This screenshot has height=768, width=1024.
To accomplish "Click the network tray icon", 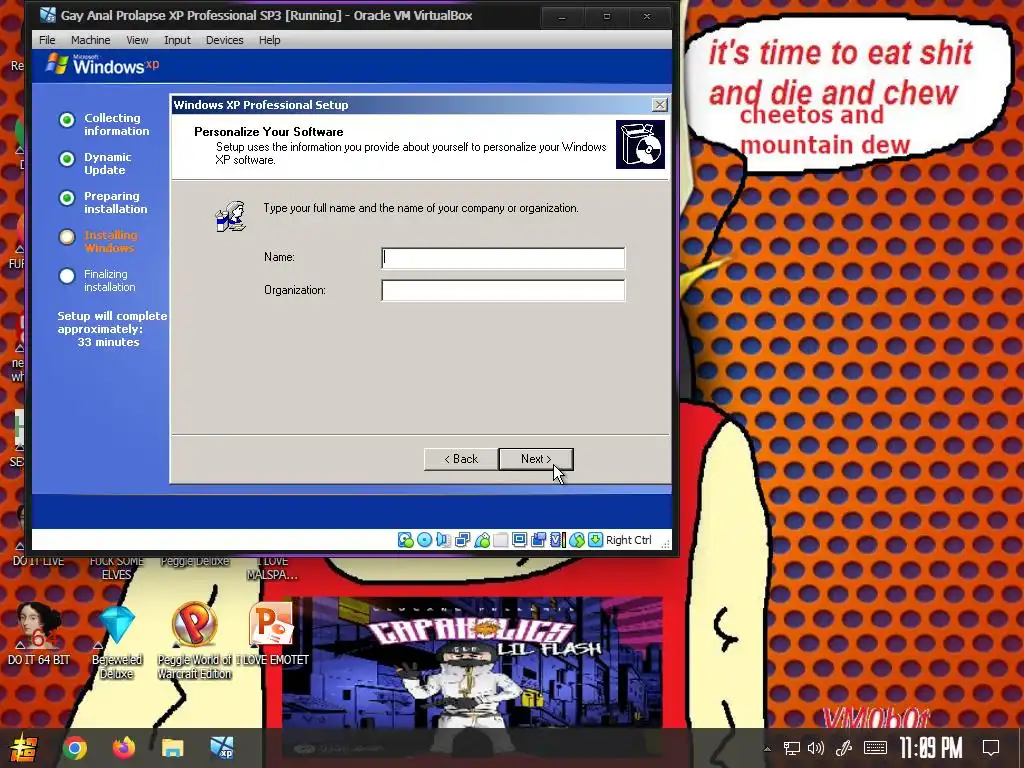I will 792,748.
